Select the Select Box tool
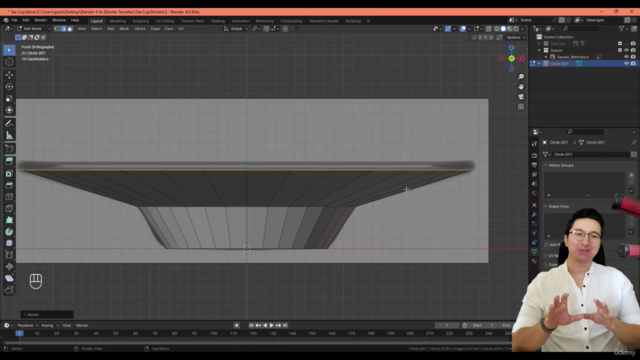 (9, 50)
